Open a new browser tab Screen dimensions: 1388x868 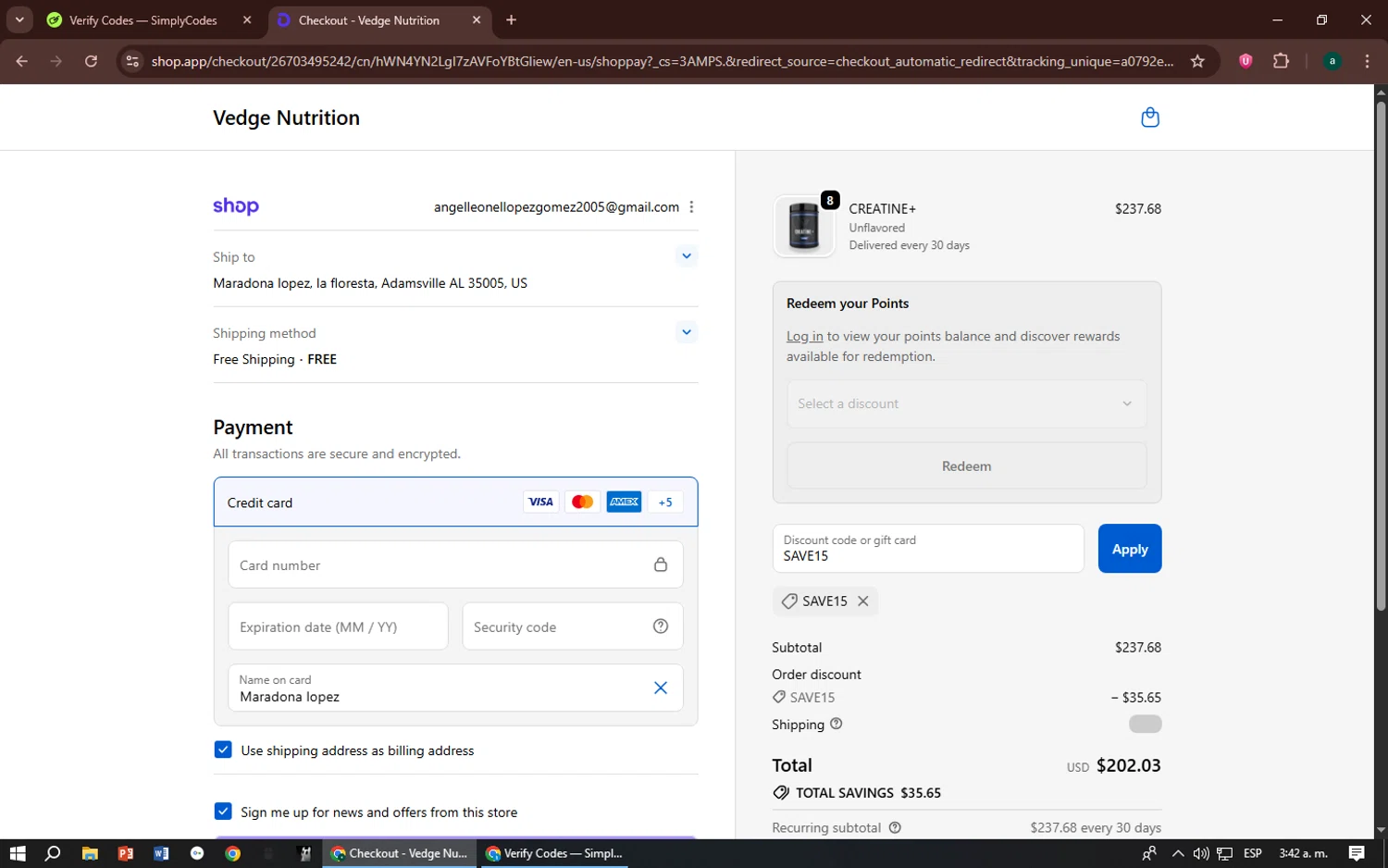point(511,20)
